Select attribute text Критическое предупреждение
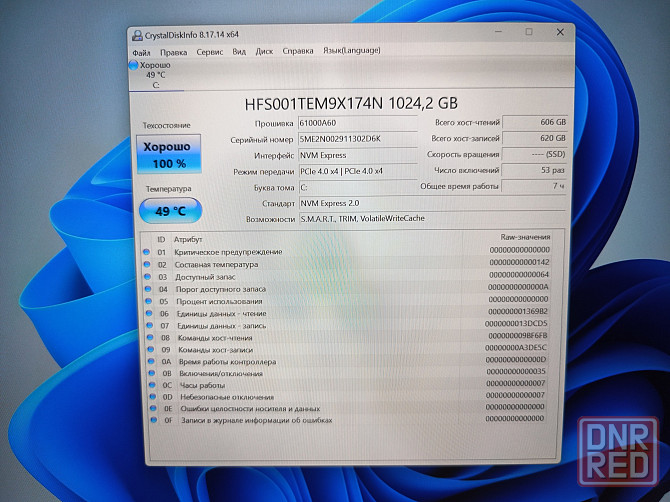Screen dimensions: 670x502 pos(228,252)
